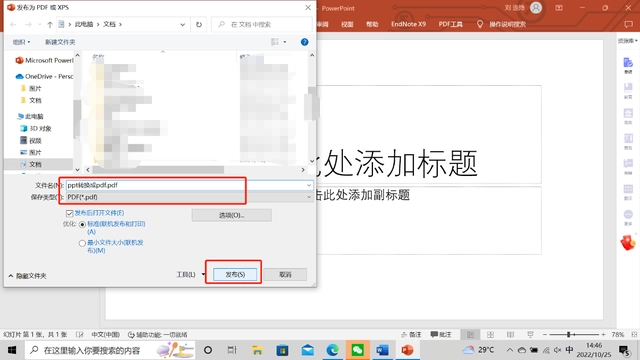Zoom out with the minus button
Image resolution: width=640 pixels, height=360 pixels.
(x=544, y=335)
